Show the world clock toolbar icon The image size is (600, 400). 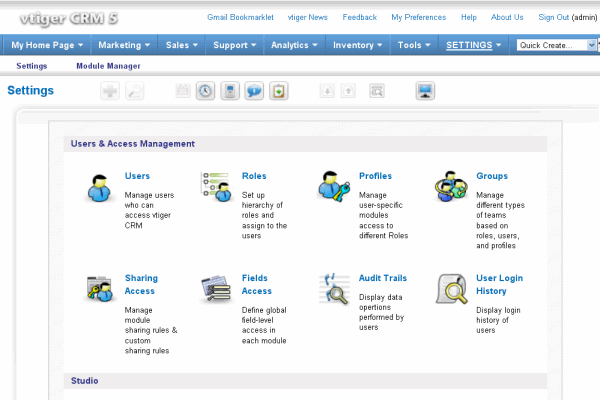pyautogui.click(x=205, y=91)
